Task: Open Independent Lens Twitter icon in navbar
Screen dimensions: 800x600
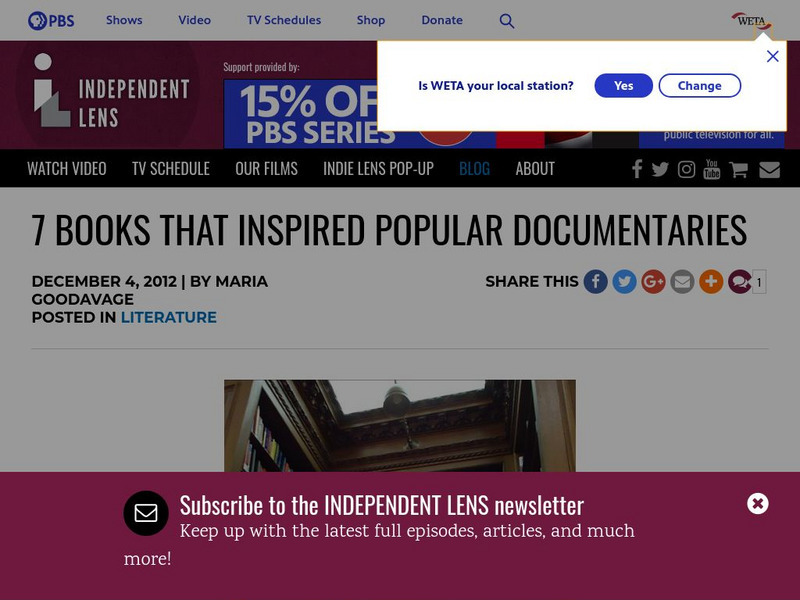Action: (660, 169)
